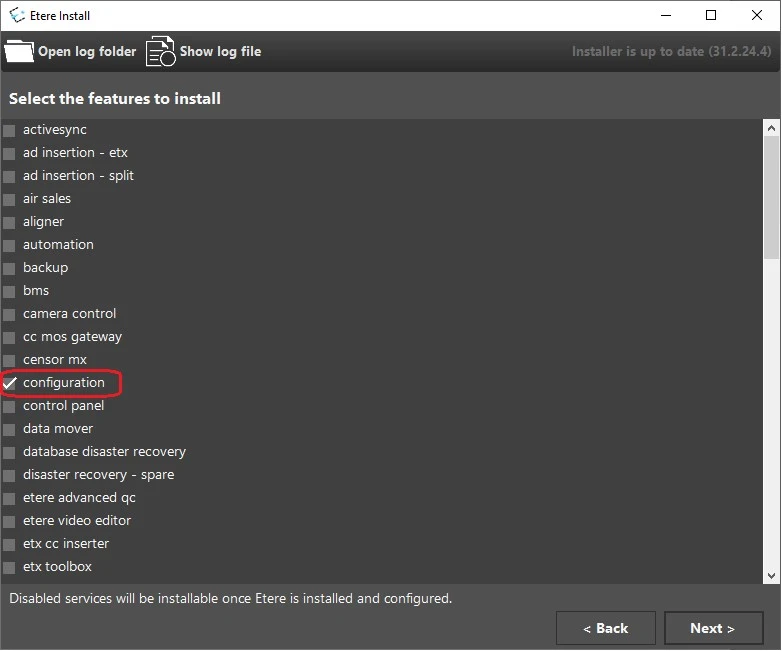Select the 'configuration' feature label
The image size is (782, 651).
[64, 383]
